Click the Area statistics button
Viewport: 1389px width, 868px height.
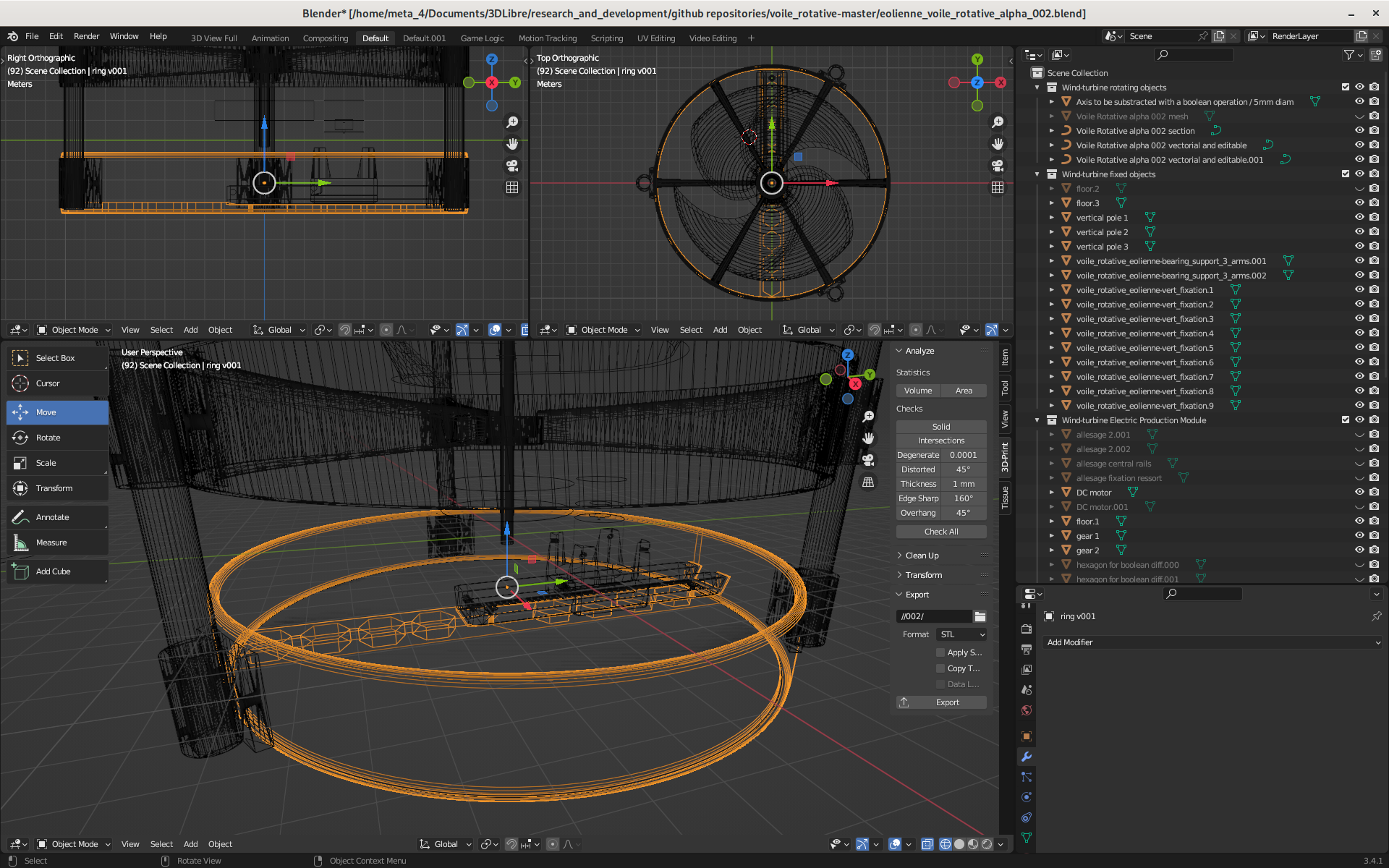[x=964, y=391]
